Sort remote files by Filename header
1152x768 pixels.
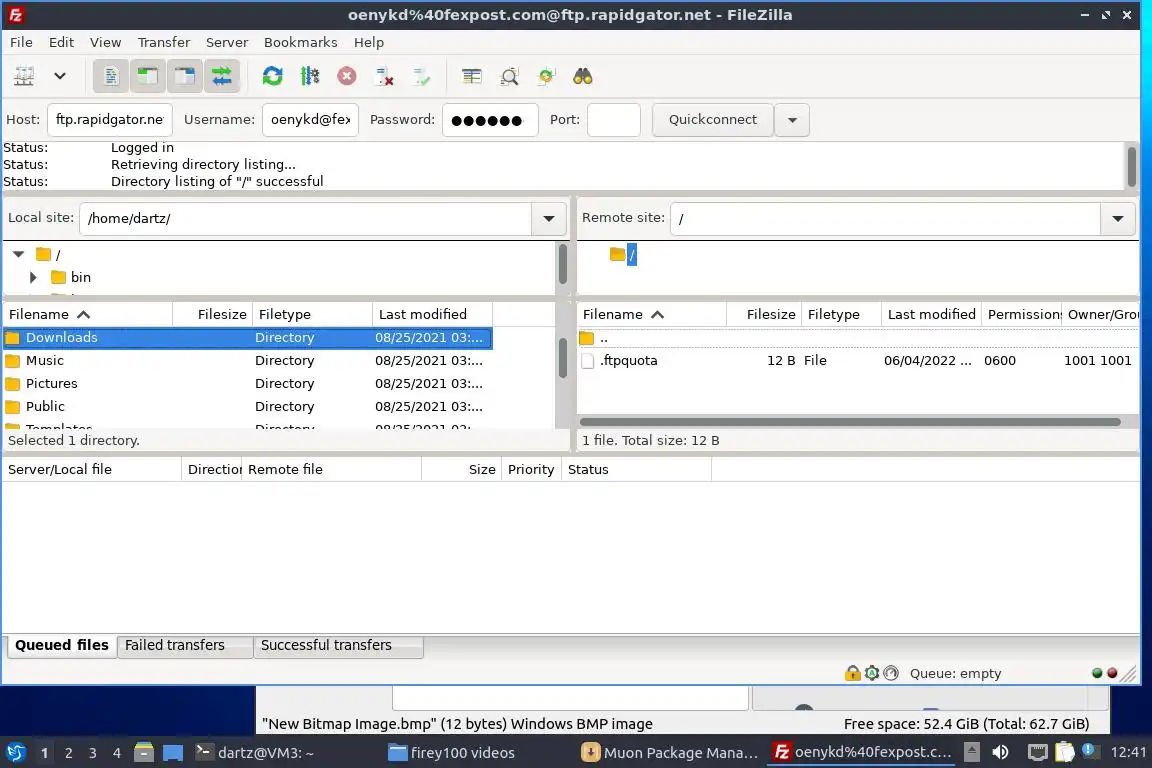click(652, 314)
